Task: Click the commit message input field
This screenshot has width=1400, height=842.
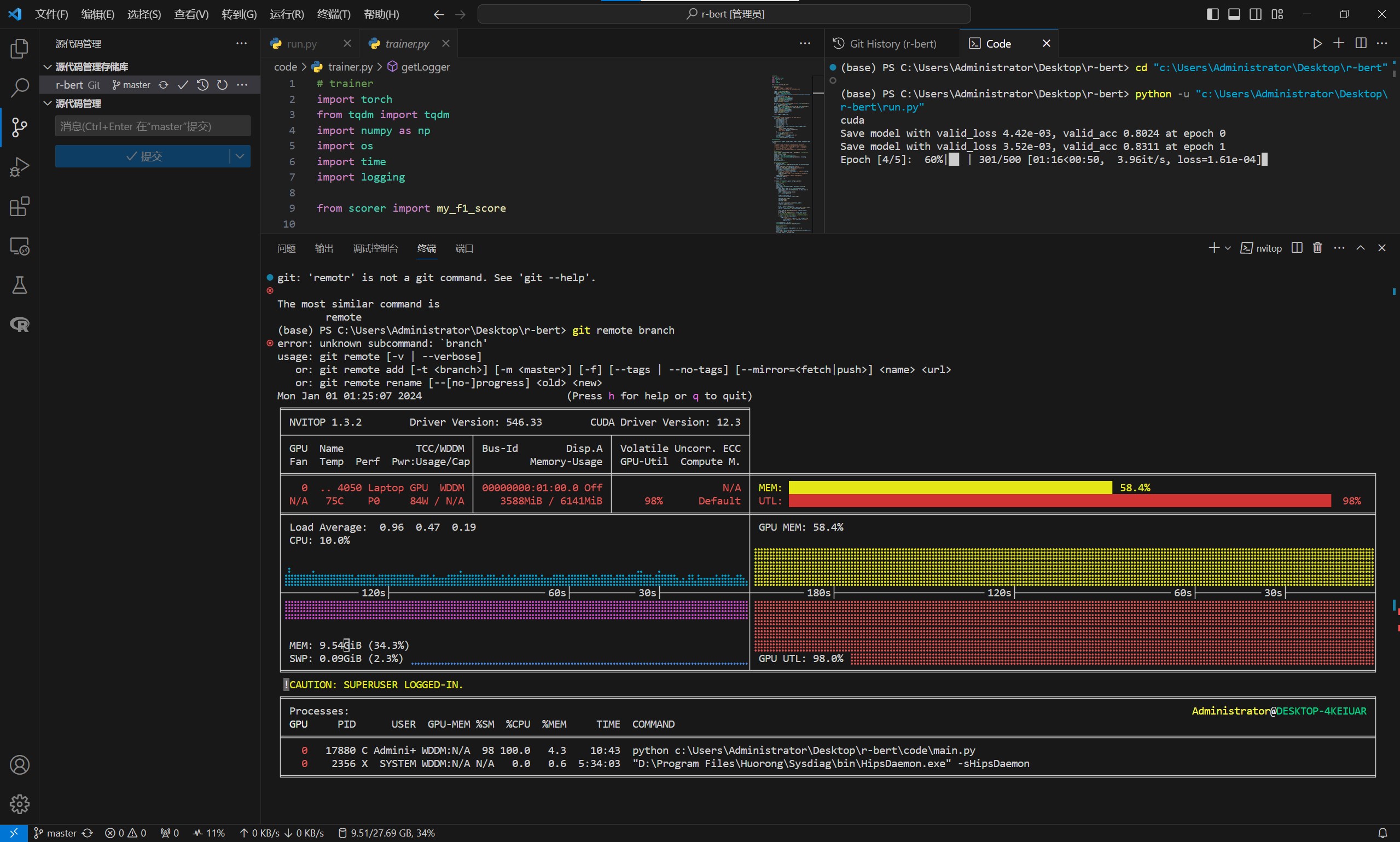Action: [x=152, y=126]
